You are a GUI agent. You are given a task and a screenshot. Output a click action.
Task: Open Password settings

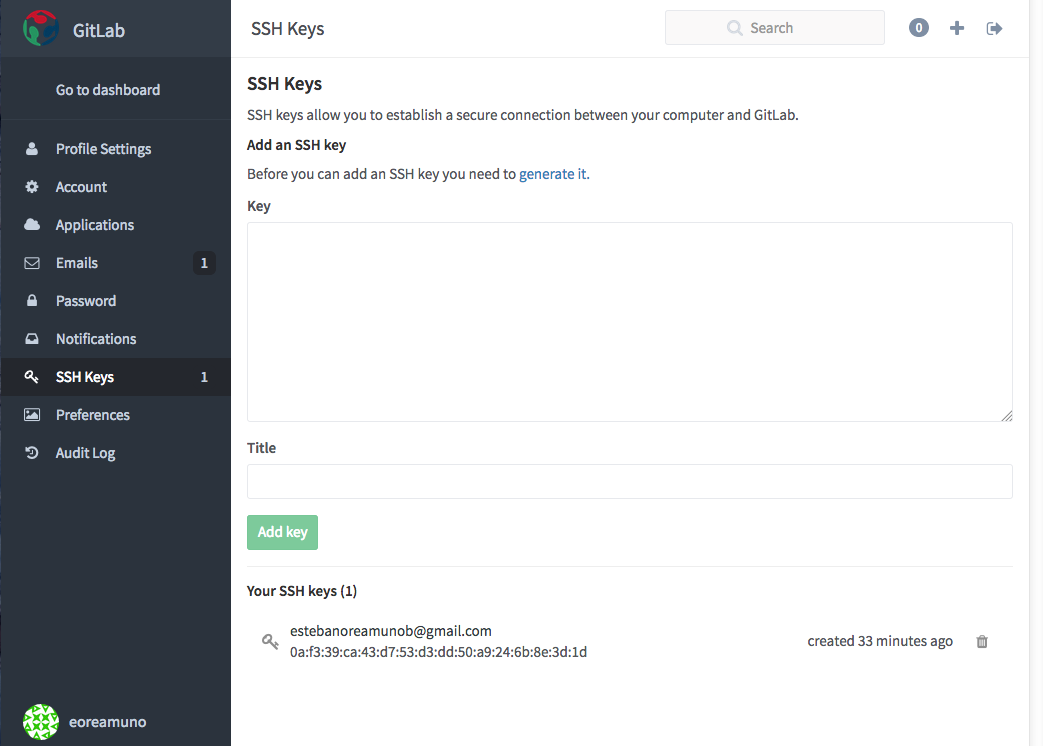[x=86, y=301]
